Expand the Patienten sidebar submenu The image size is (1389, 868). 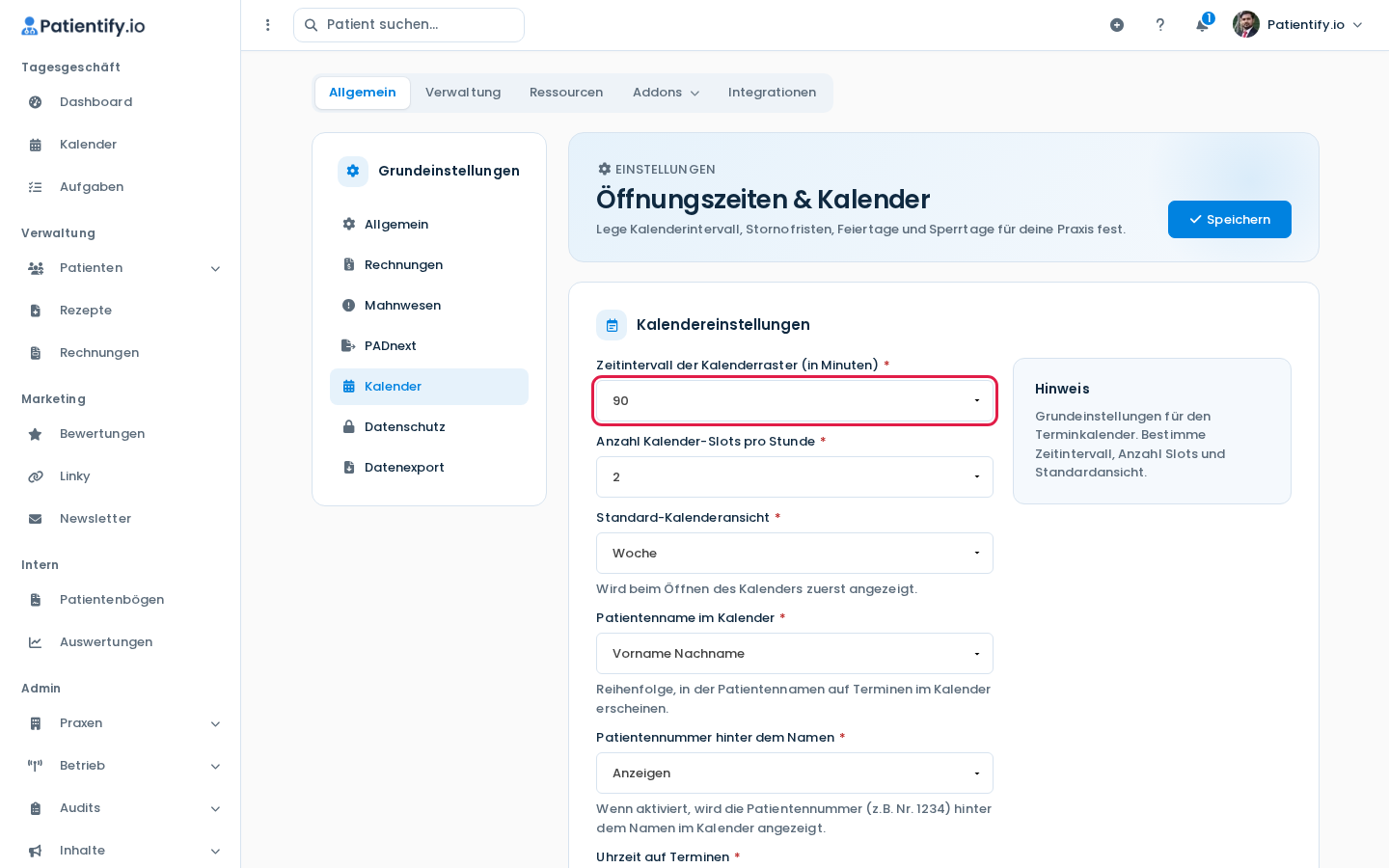216,269
